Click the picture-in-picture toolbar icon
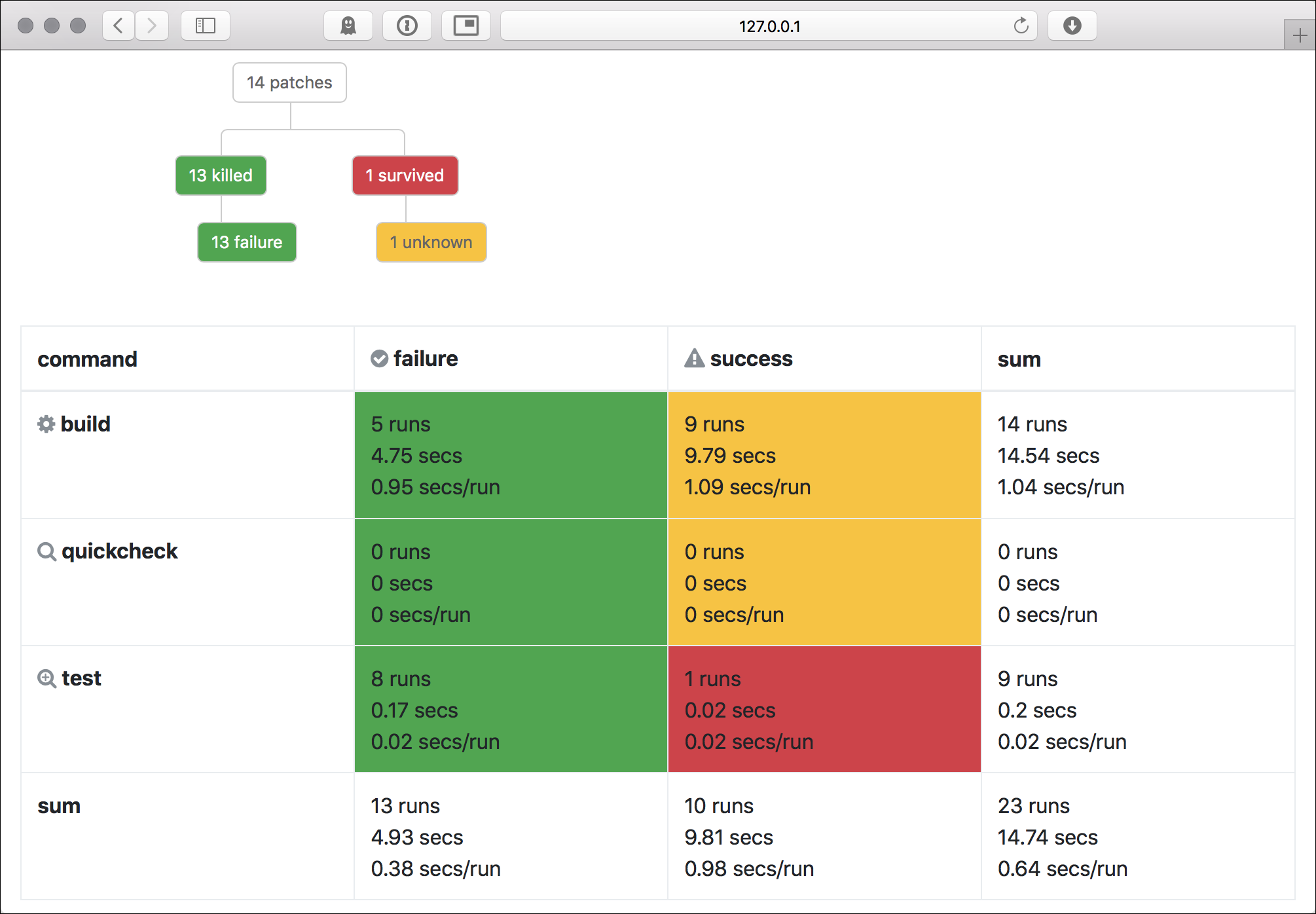Image resolution: width=1316 pixels, height=914 pixels. coord(466,26)
